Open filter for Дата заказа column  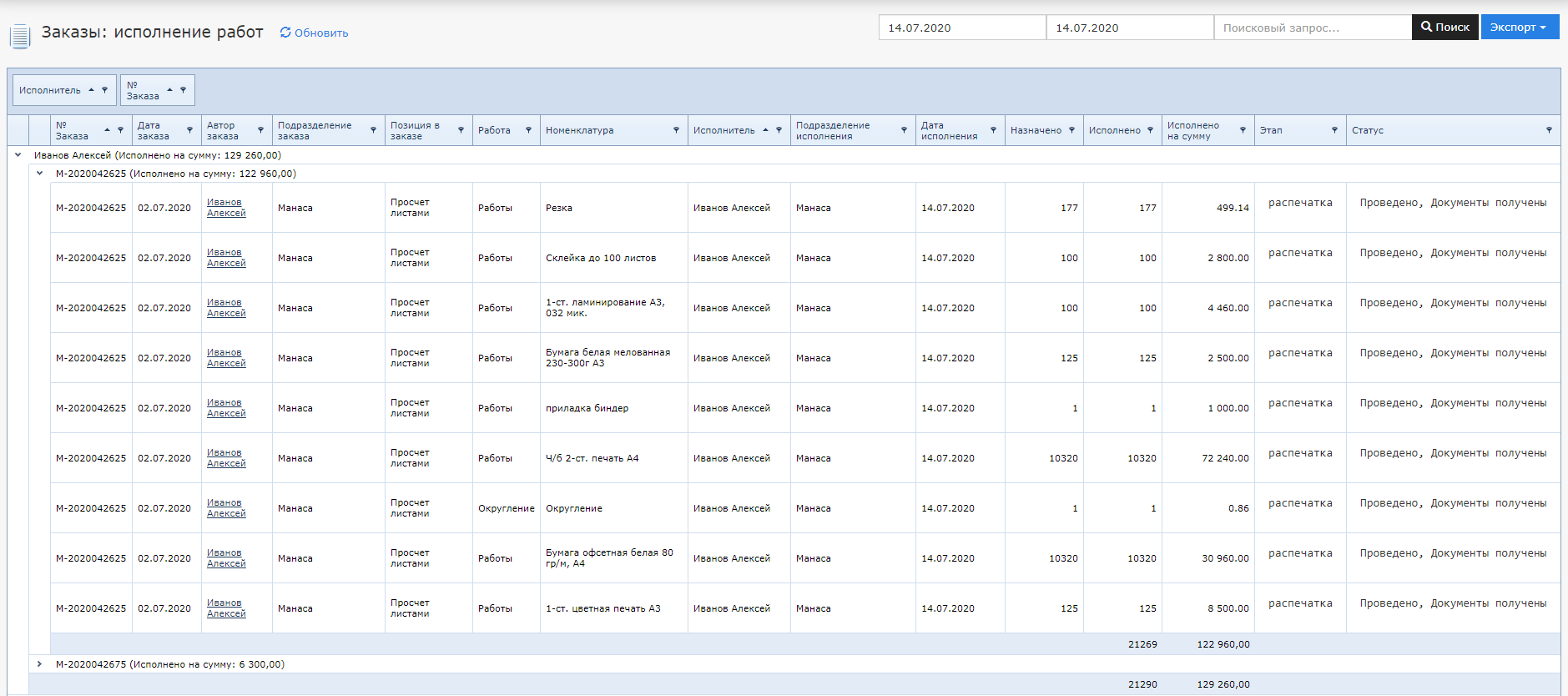(190, 130)
